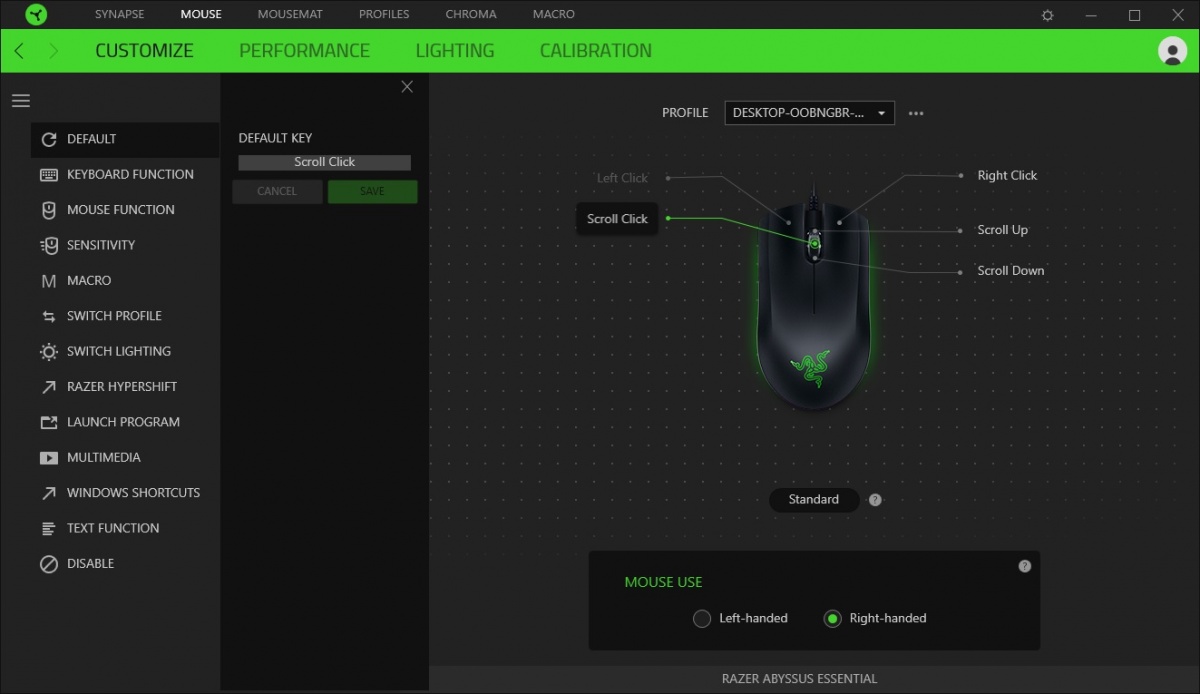Click the Keyboard Function keyboard icon
1200x694 pixels.
point(49,174)
